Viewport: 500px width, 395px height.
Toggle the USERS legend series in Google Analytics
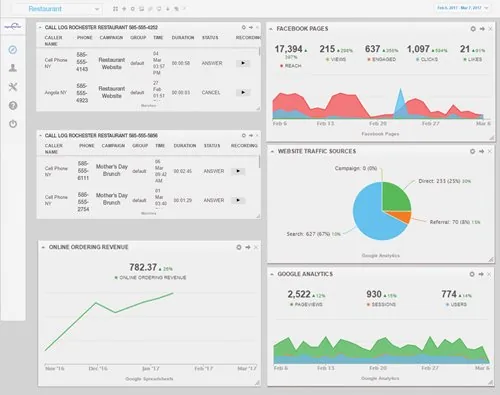click(456, 304)
